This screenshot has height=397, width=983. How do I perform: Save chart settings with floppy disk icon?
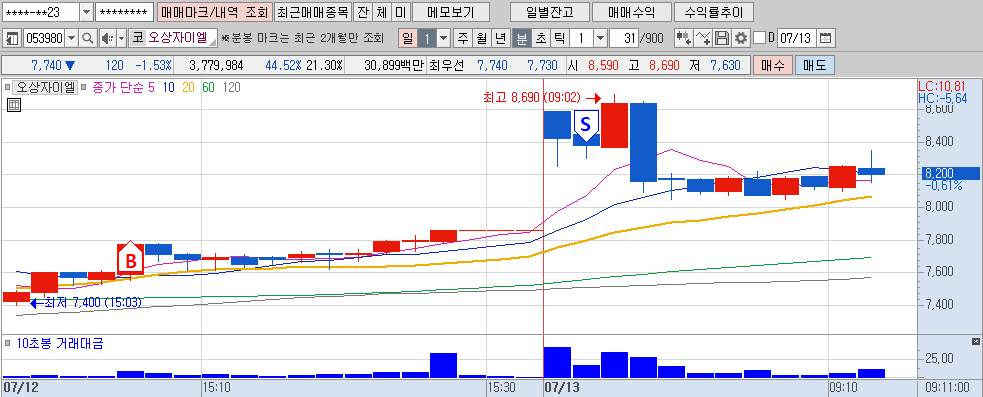click(722, 38)
